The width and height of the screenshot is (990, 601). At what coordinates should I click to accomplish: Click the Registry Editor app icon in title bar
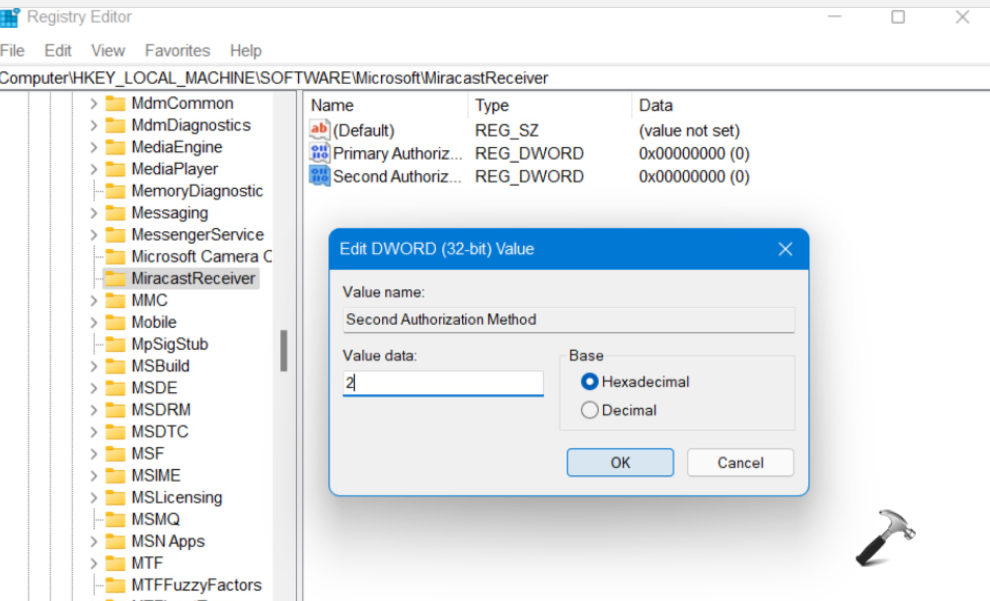click(x=9, y=17)
